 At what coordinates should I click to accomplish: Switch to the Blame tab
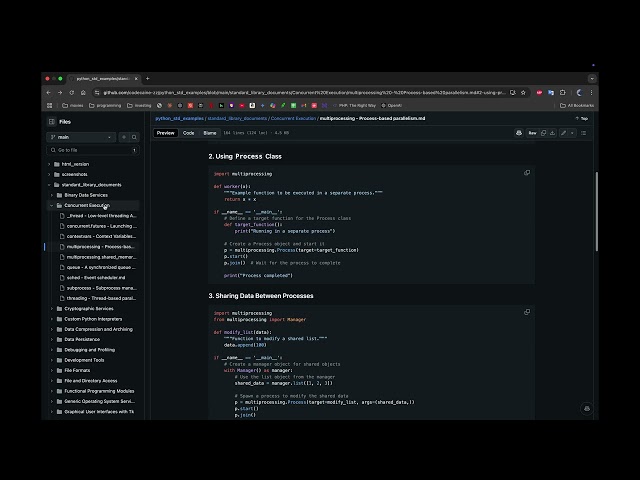210,133
